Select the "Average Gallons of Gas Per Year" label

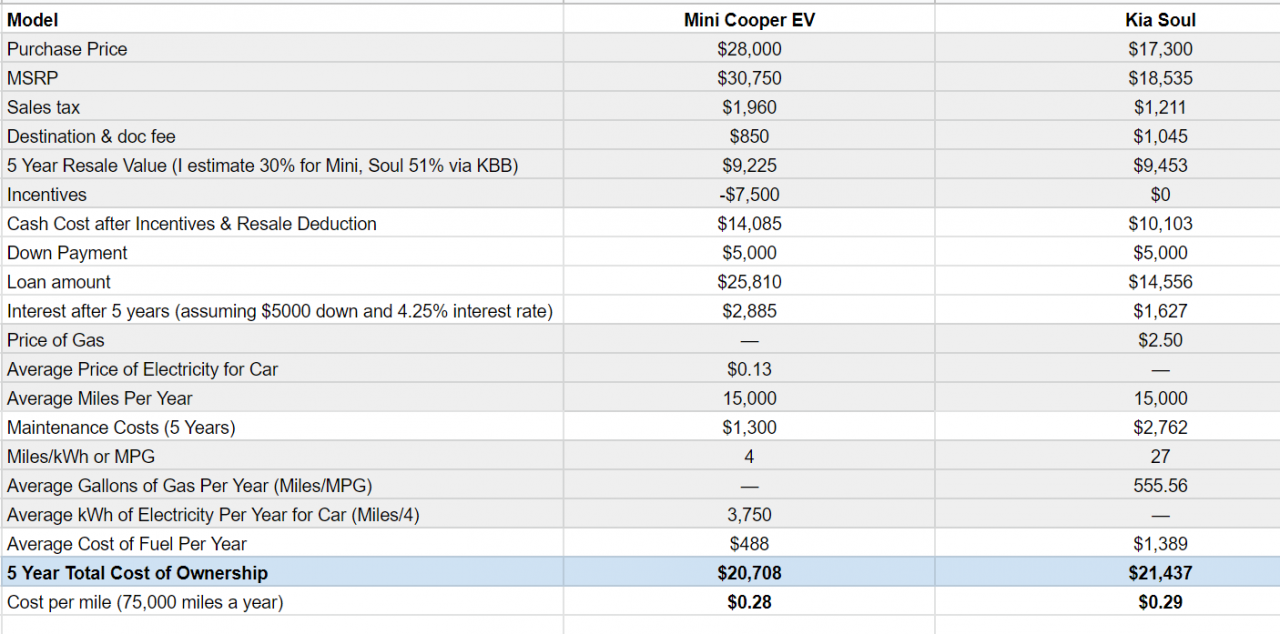click(189, 486)
